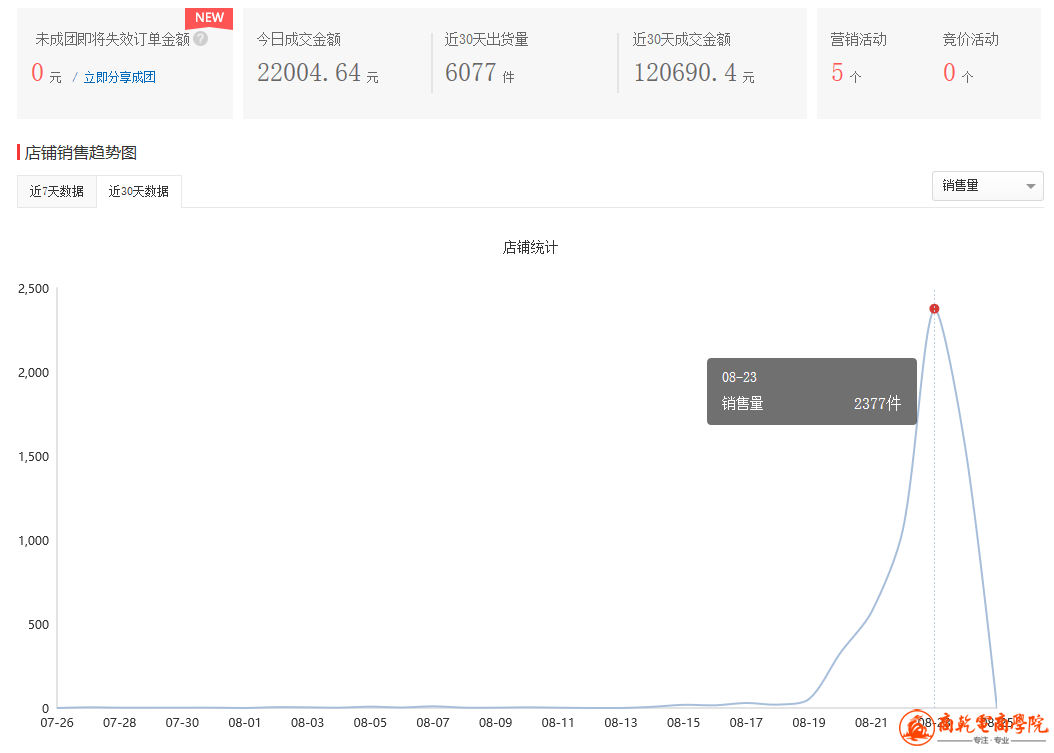Screen dimensions: 1054x753
Task: Click the 店铺统计 chart title
Action: pos(530,247)
